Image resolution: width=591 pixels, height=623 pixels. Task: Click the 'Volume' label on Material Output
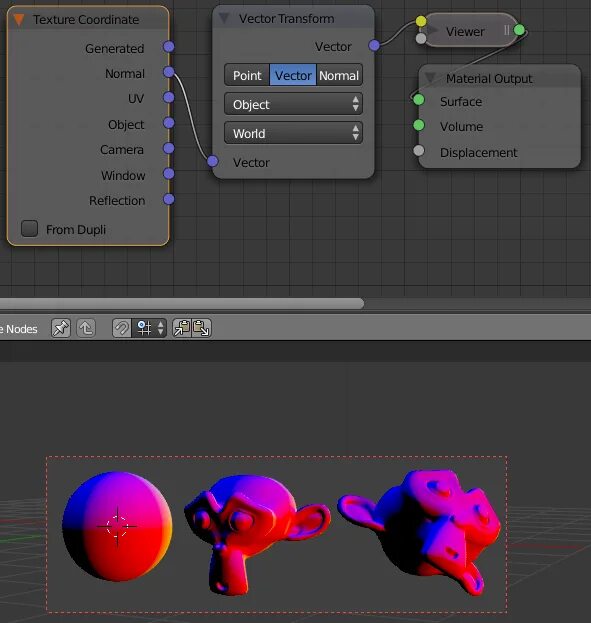click(x=461, y=127)
